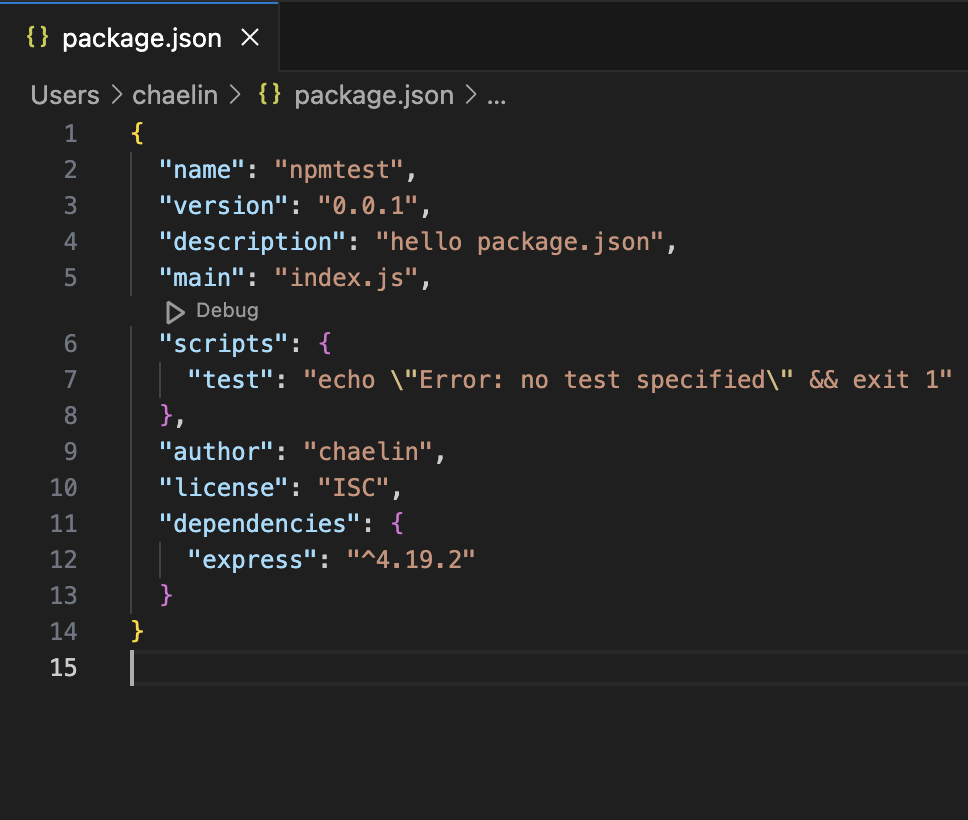This screenshot has height=820, width=968.
Task: Click the echo Error test script string
Action: coord(628,380)
